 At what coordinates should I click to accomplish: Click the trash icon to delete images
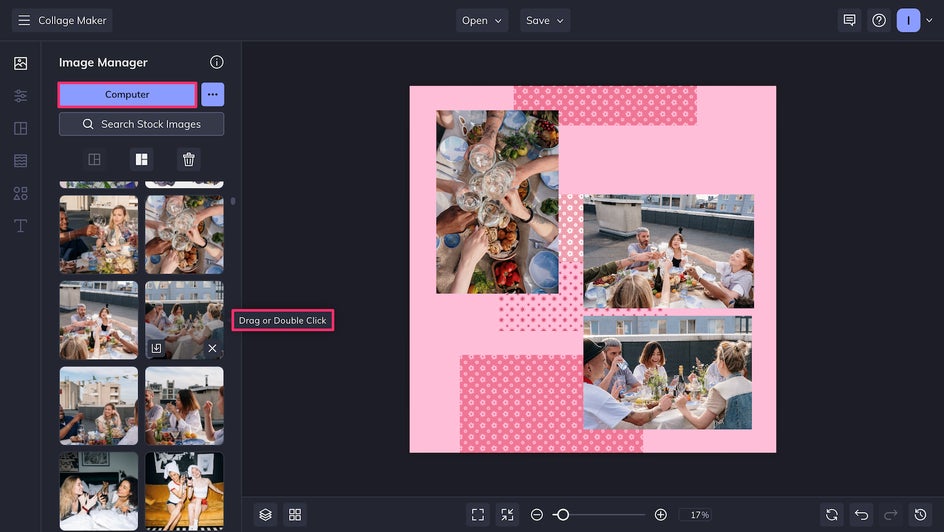[x=188, y=159]
